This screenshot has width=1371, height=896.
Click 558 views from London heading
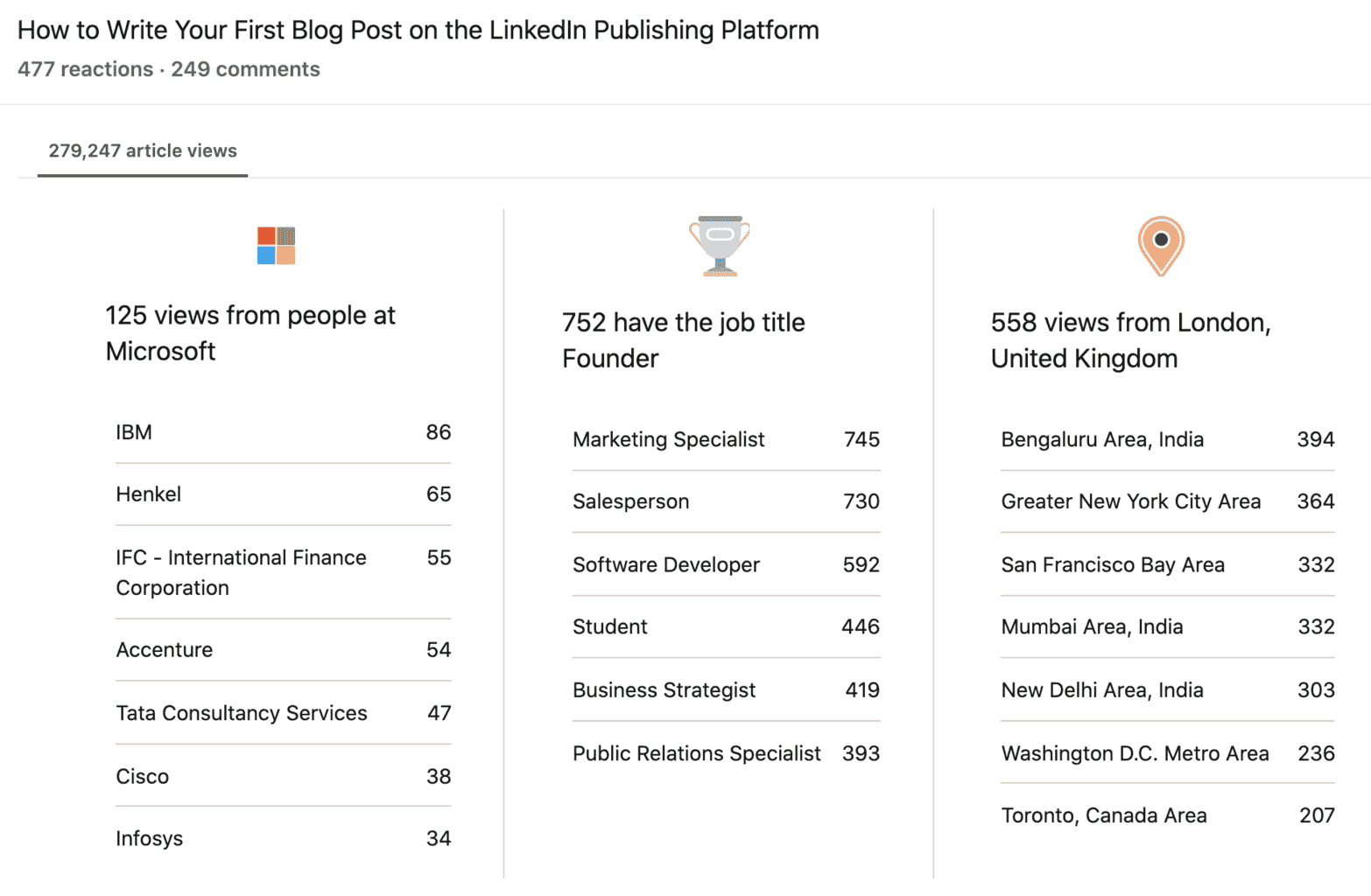(1130, 340)
